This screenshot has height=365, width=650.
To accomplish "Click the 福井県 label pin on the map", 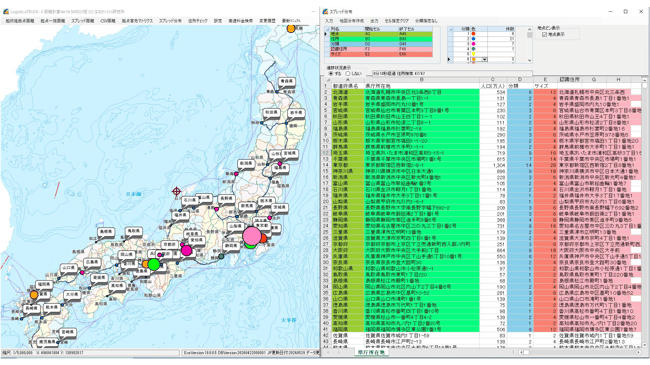I will [181, 216].
